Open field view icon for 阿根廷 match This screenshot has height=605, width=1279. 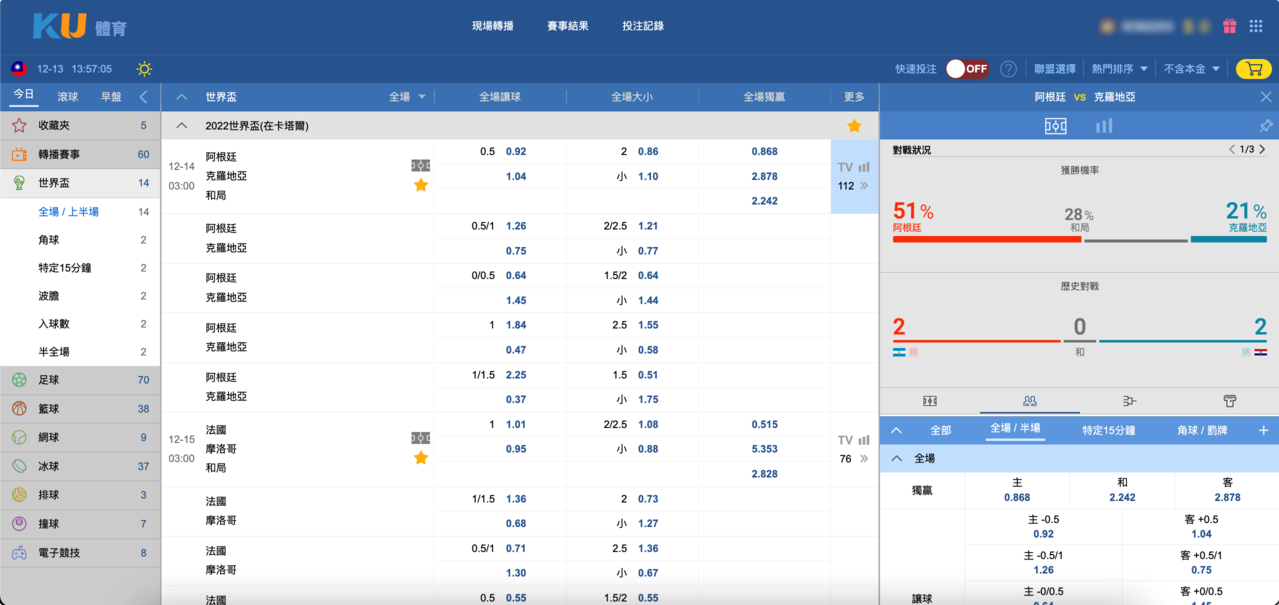tap(421, 165)
